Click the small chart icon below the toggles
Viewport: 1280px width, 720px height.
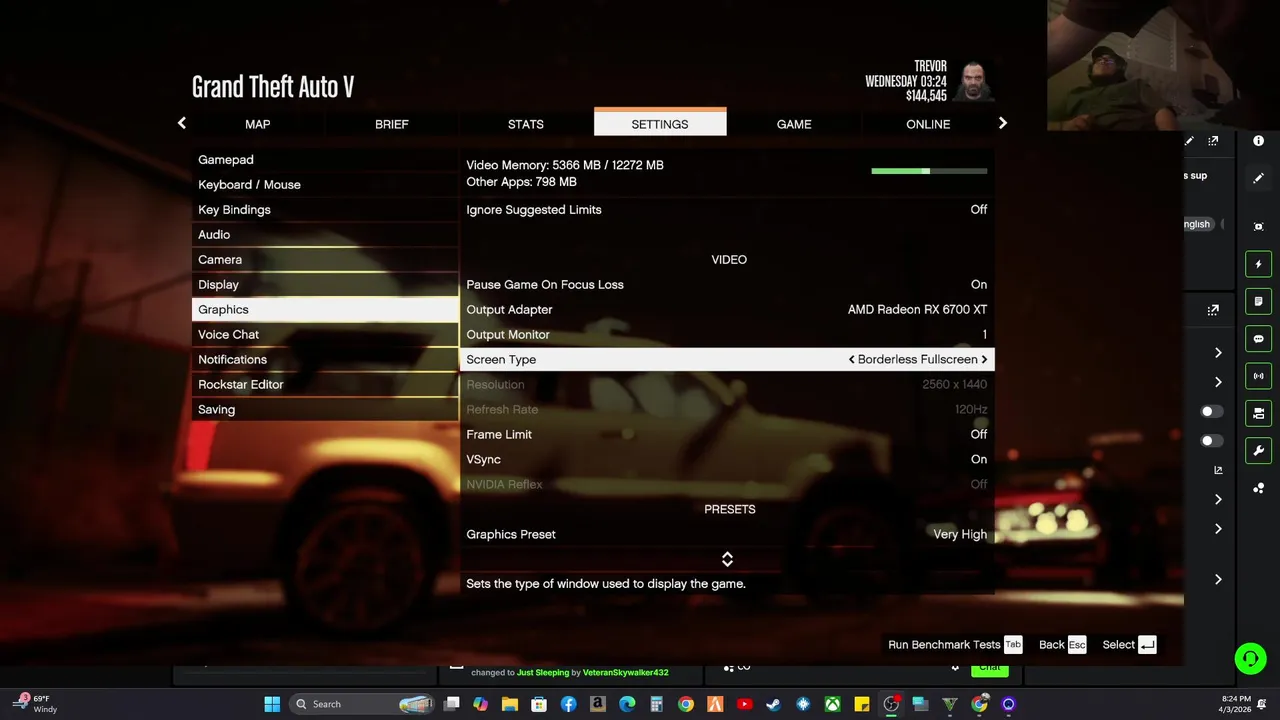point(1218,470)
